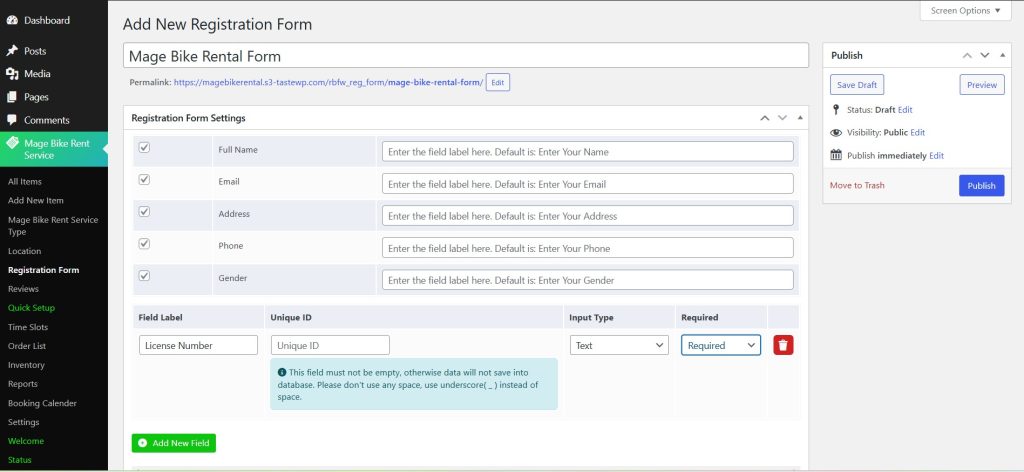The image size is (1024, 472).
Task: Uncheck the Email field checkbox
Action: pos(144,180)
